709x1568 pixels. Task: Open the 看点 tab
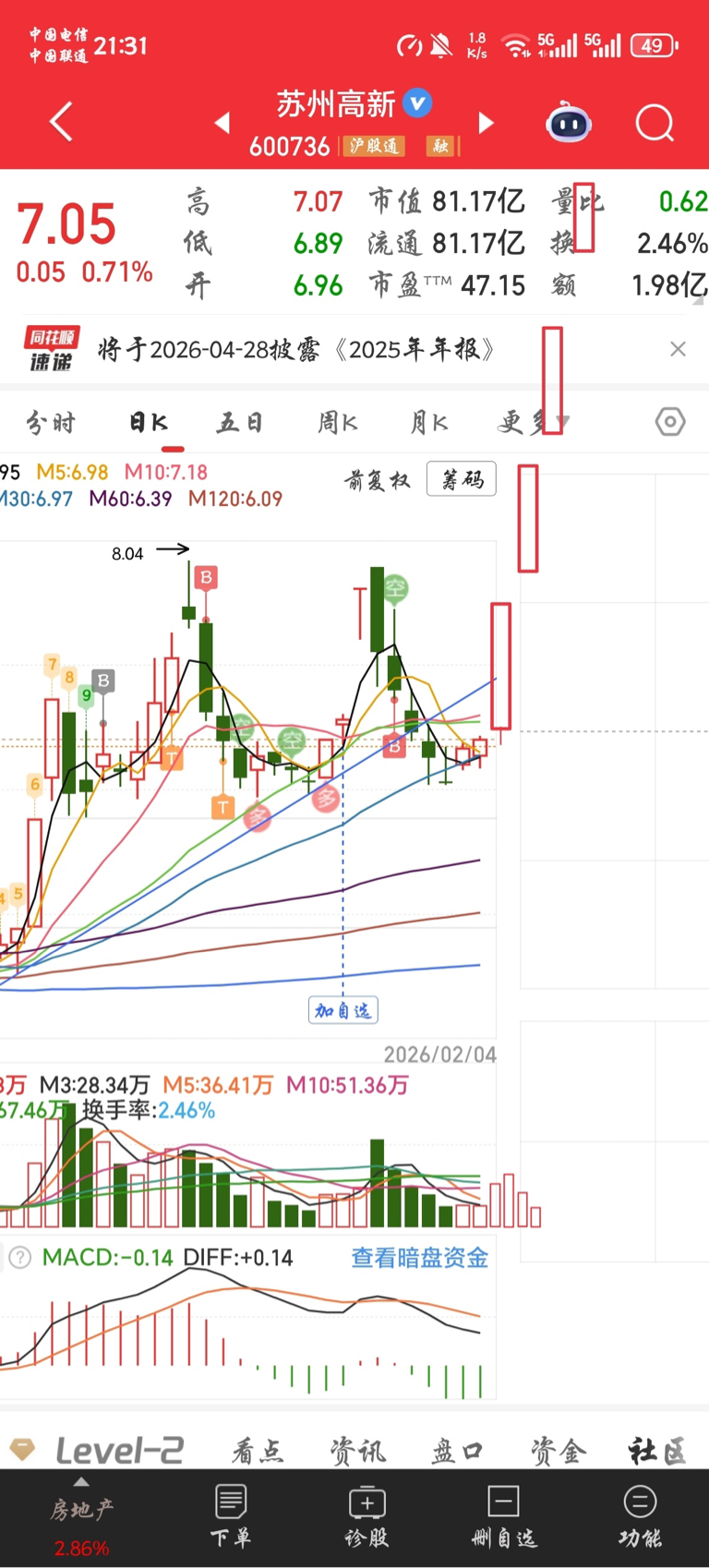click(x=257, y=1452)
